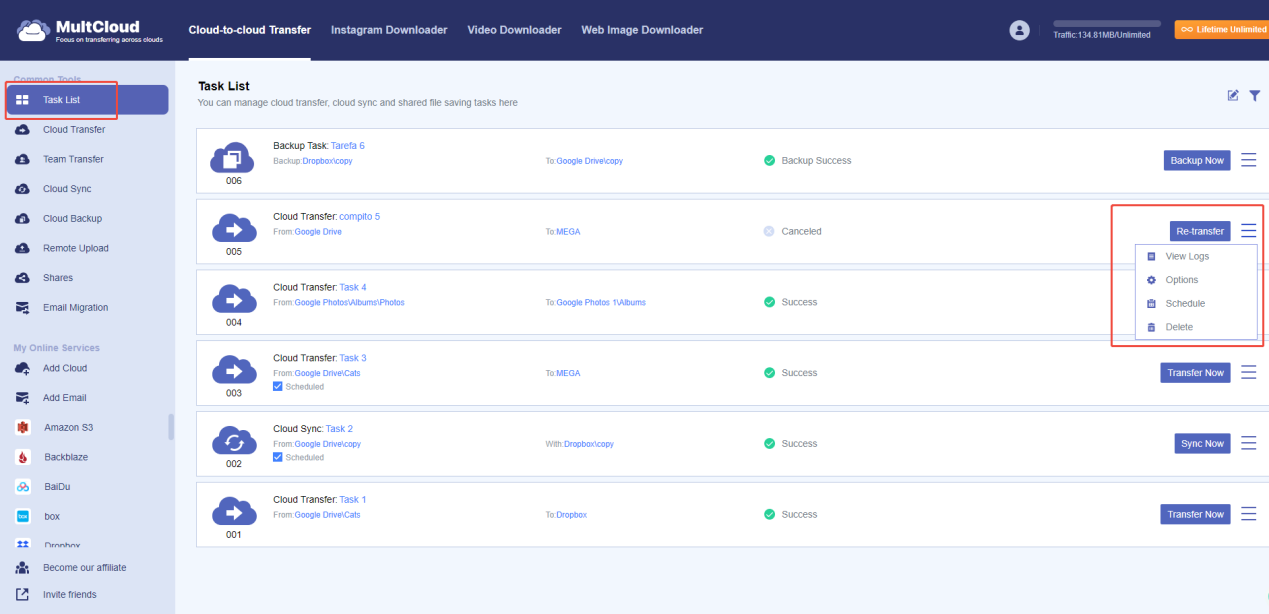Screen dimensions: 1269x614
Task: Click the Add Cloud icon
Action: [22, 368]
